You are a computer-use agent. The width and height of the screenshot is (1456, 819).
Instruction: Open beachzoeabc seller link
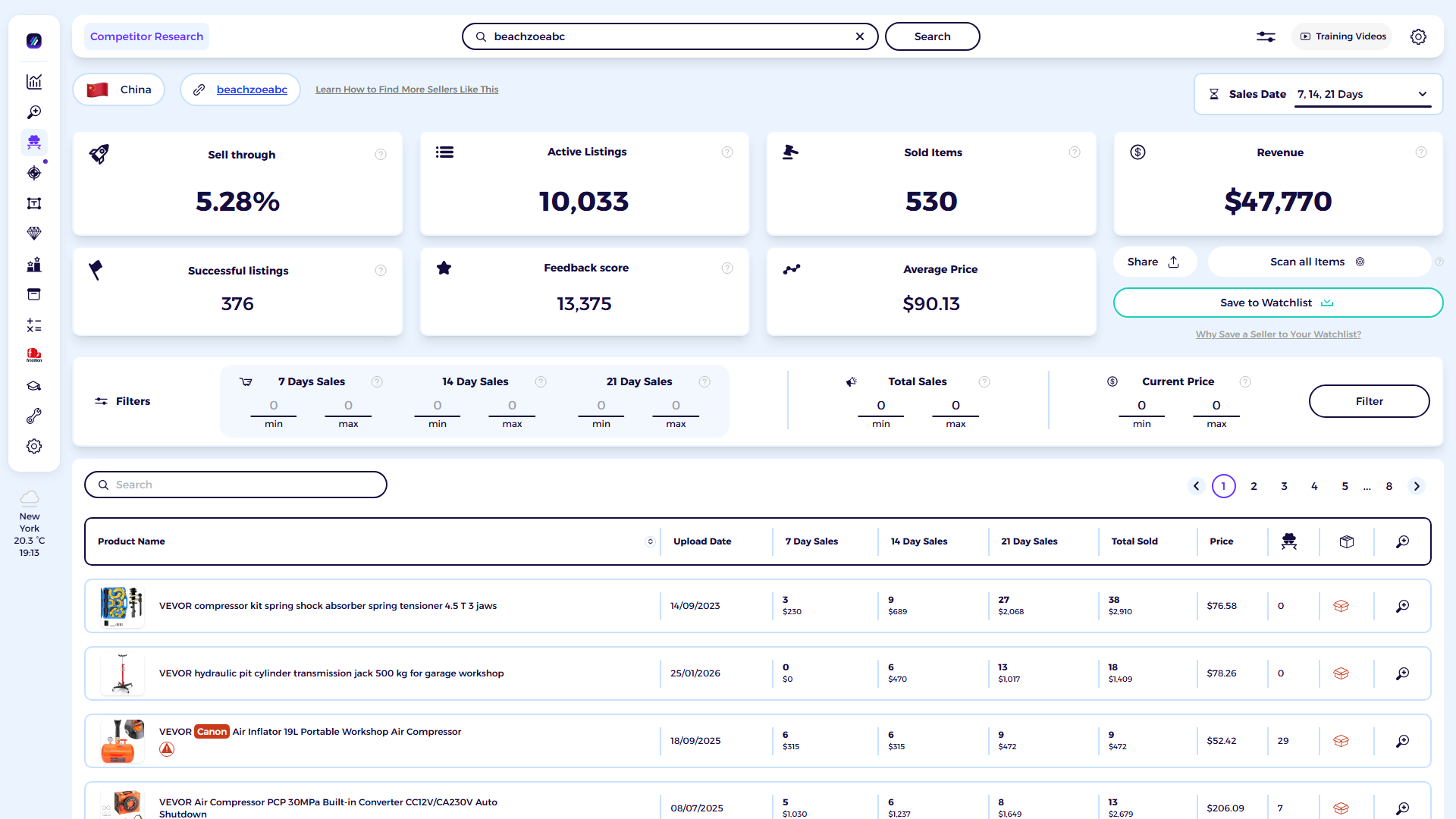(252, 89)
